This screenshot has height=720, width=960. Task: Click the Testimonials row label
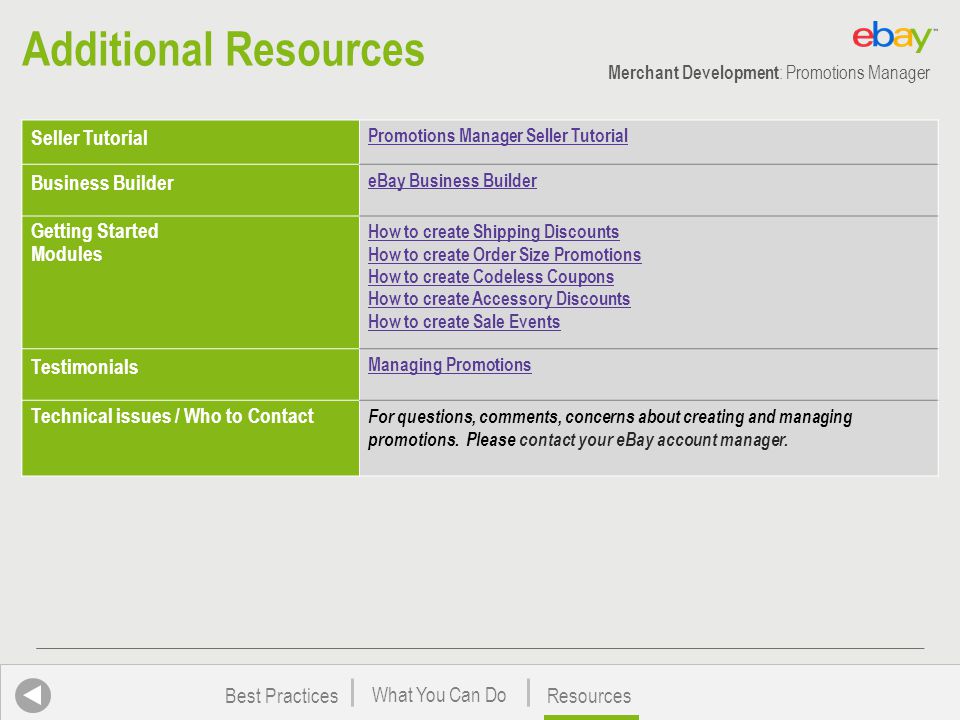click(84, 367)
